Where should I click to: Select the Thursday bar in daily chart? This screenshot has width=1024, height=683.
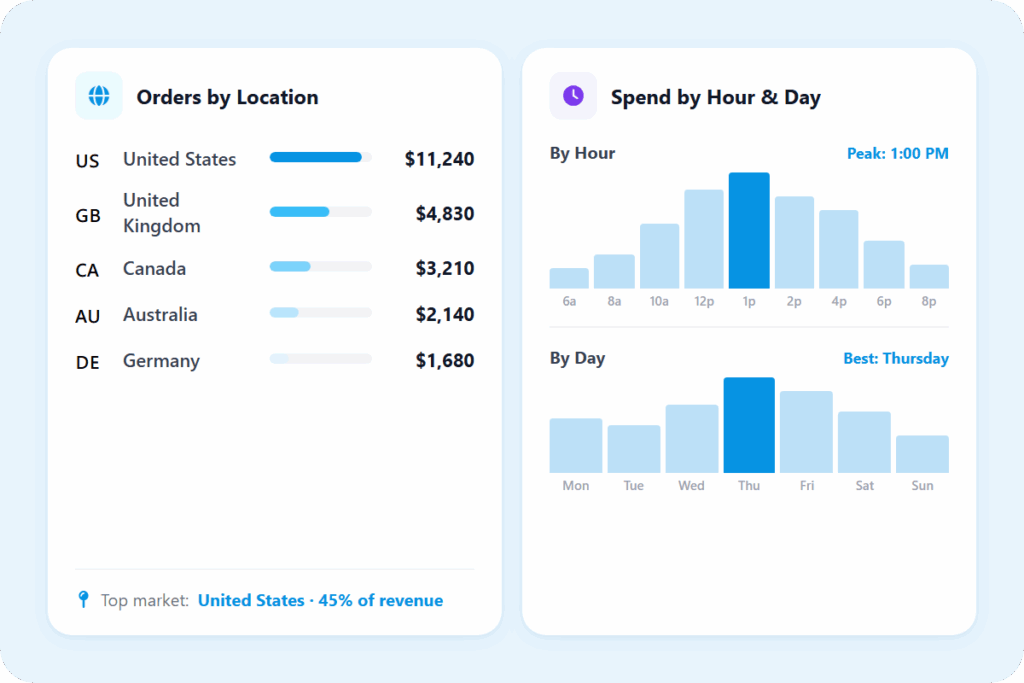(749, 425)
